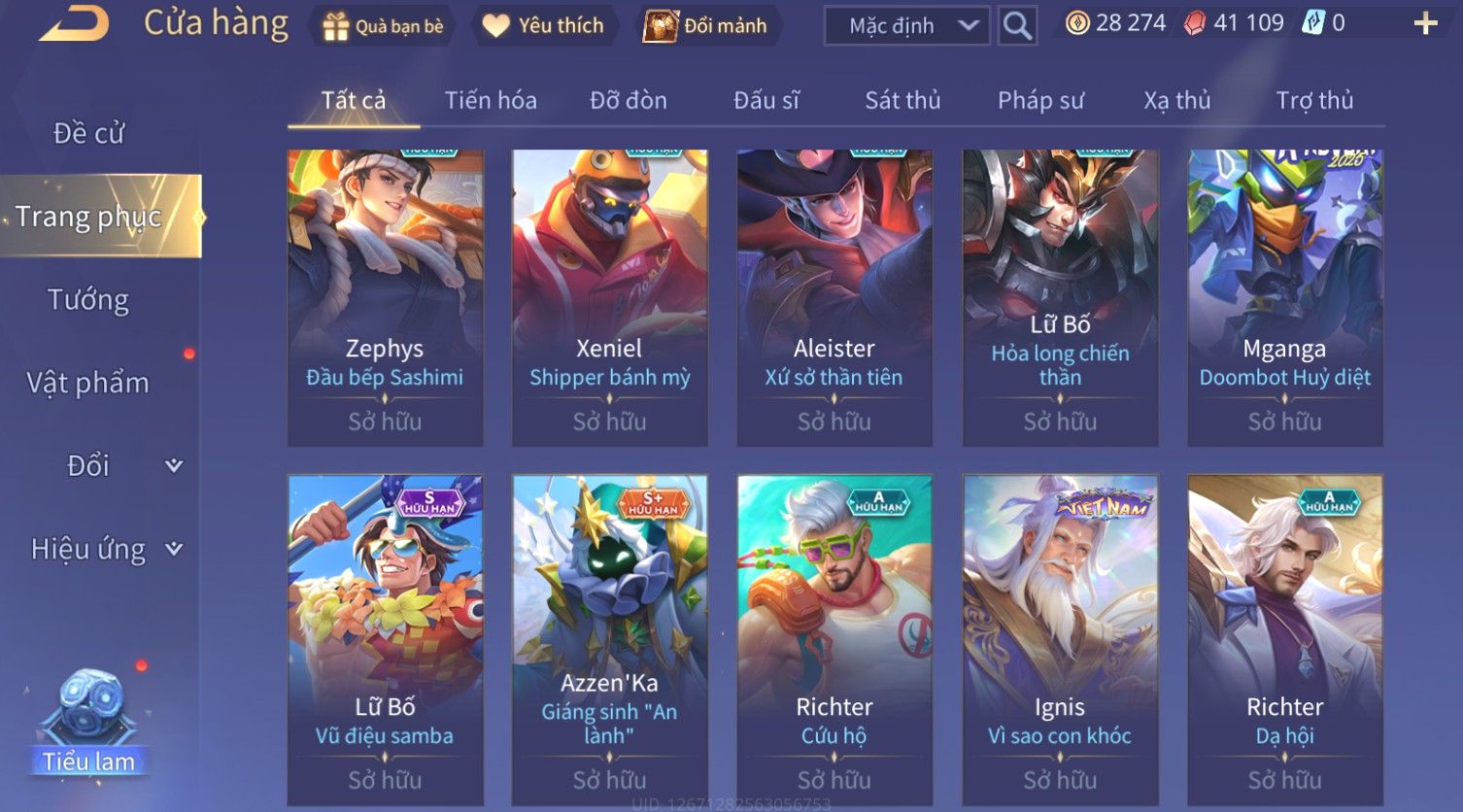The height and width of the screenshot is (812, 1463).
Task: Select Zephys Đầu bếp Sashimi skin card
Action: tap(385, 298)
